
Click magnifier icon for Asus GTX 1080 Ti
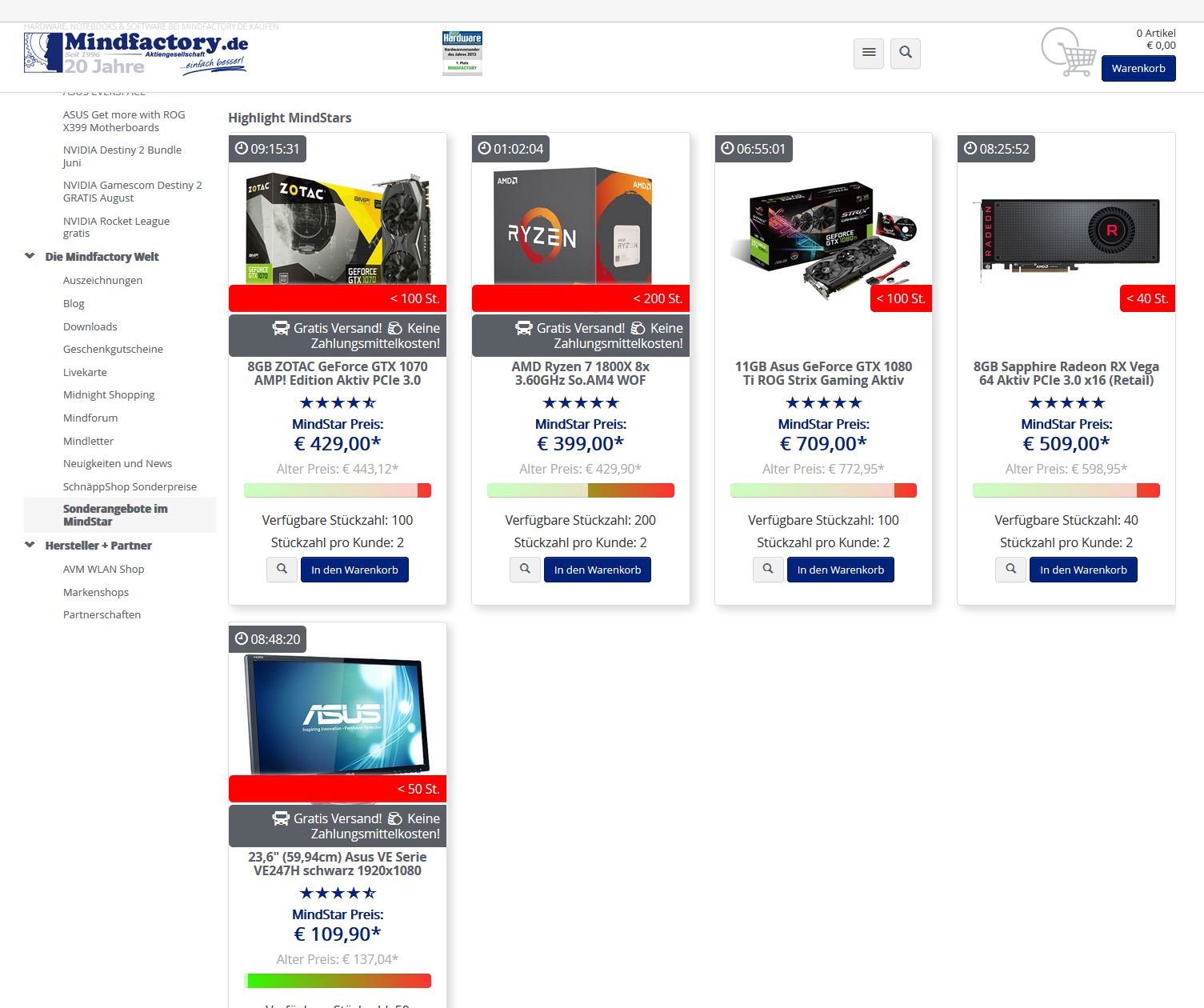(x=768, y=570)
